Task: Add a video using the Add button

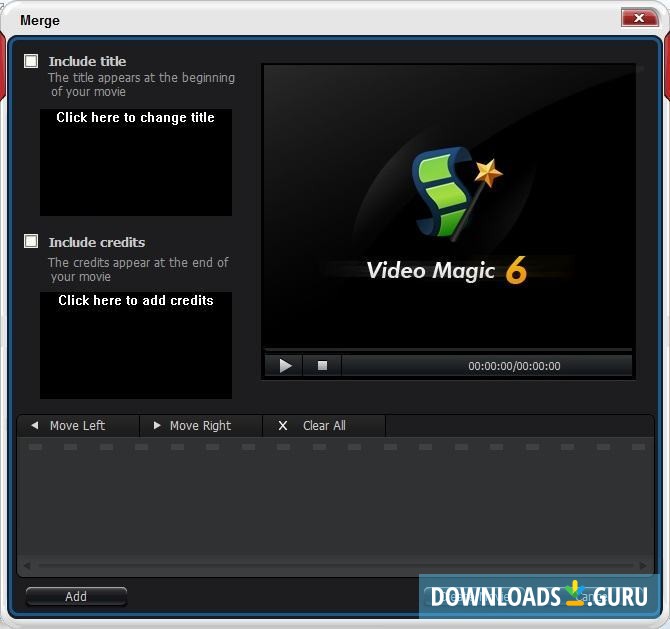Action: (76, 597)
